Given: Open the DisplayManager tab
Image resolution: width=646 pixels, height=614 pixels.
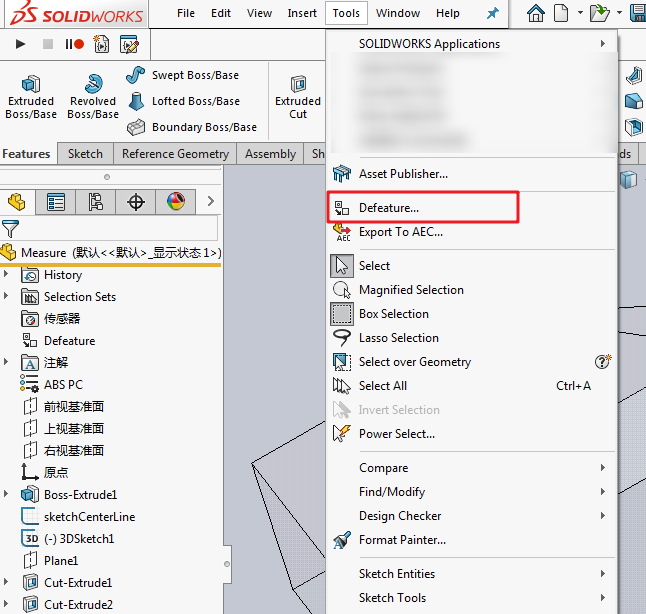Looking at the screenshot, I should tap(176, 202).
